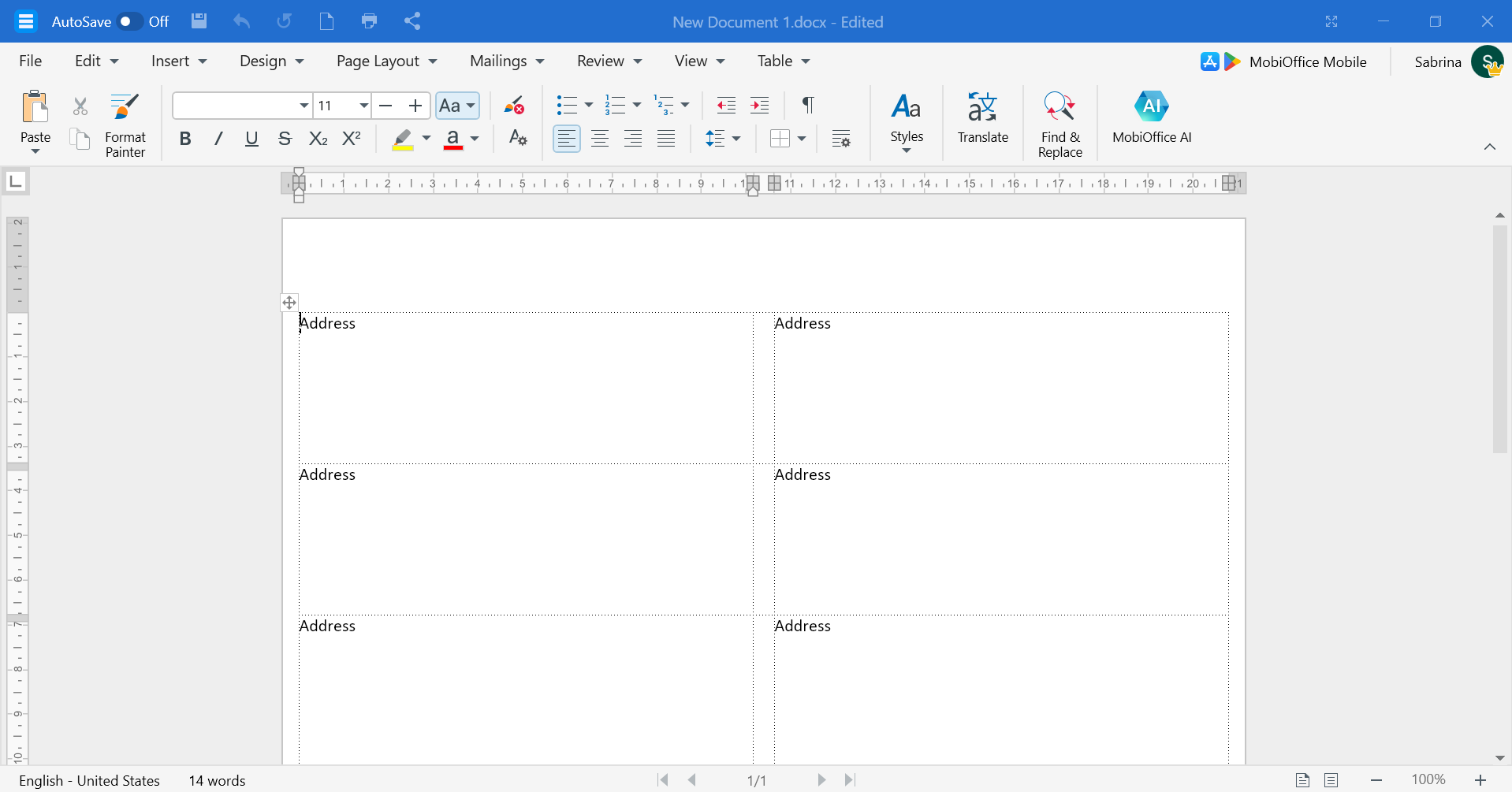Screen dimensions: 1512x792
Task: Expand multilevel list options arrow
Action: [x=685, y=106]
